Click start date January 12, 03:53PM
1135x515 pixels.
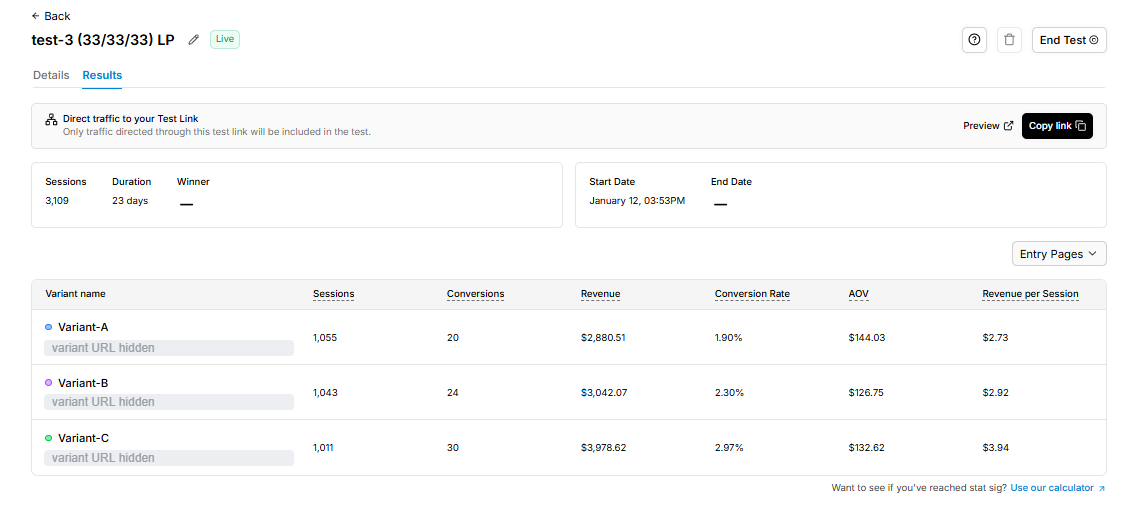(637, 201)
